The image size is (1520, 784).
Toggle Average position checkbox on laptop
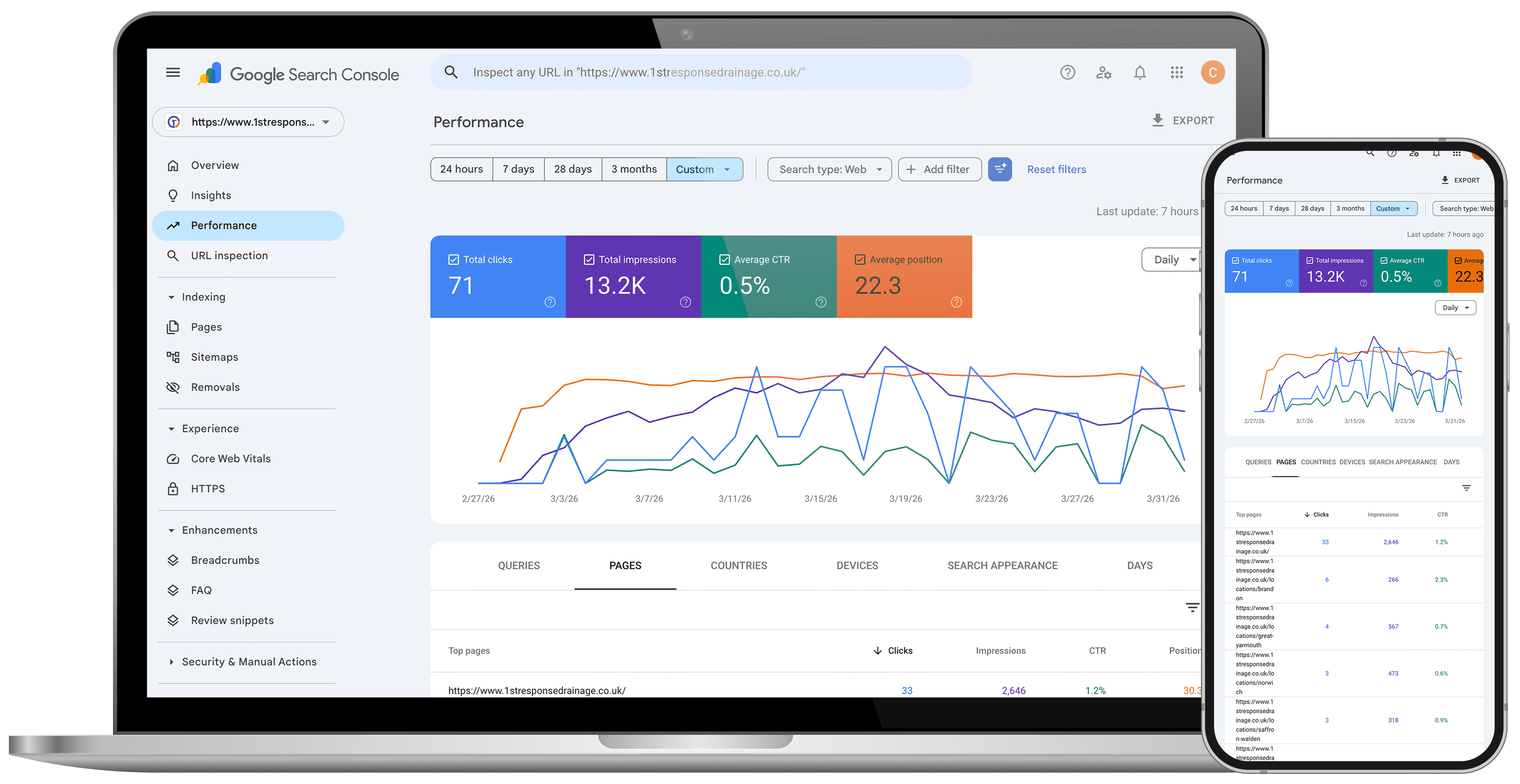point(860,259)
